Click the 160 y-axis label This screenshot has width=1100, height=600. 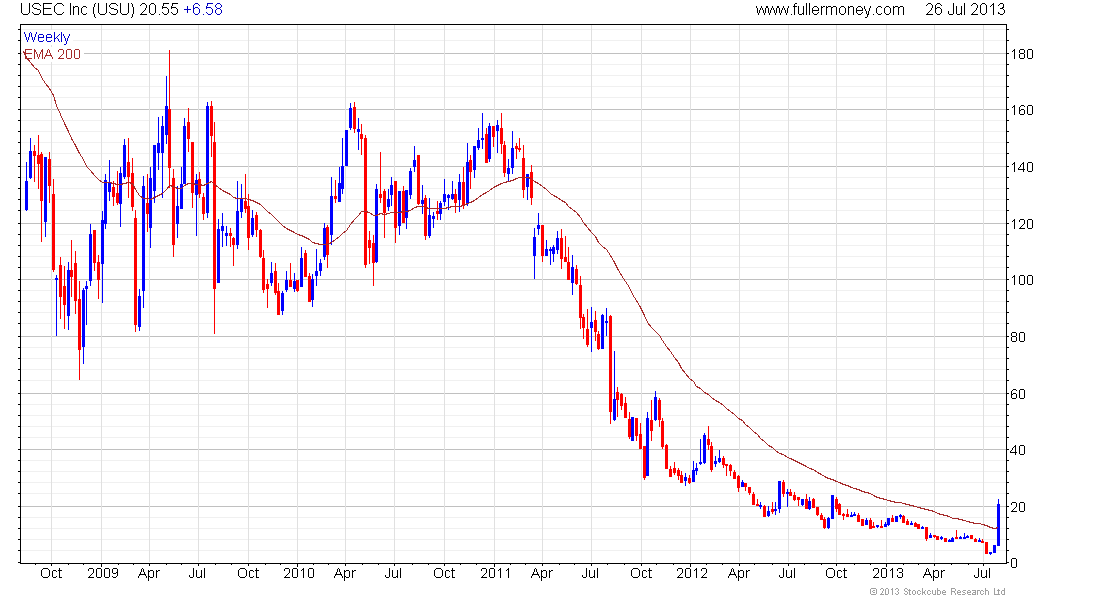tap(1022, 110)
